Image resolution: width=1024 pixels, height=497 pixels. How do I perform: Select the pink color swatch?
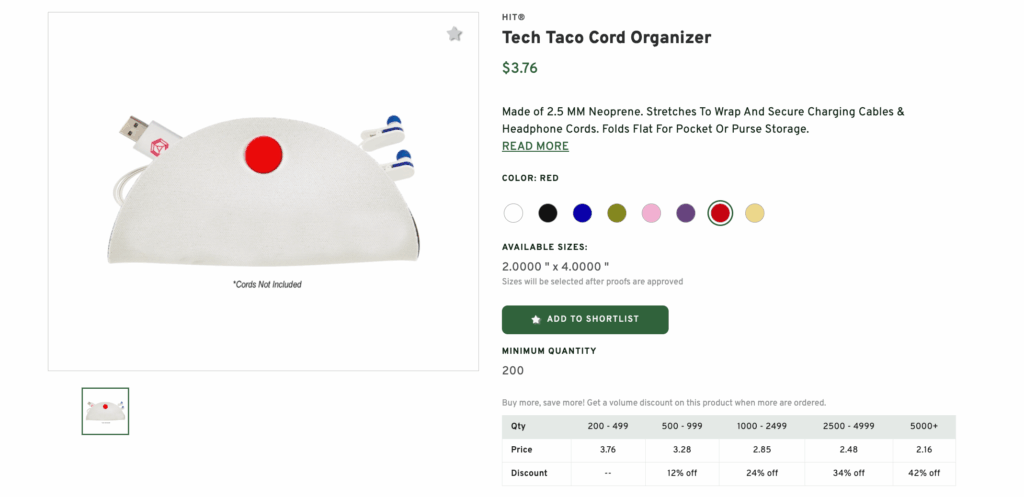point(651,212)
